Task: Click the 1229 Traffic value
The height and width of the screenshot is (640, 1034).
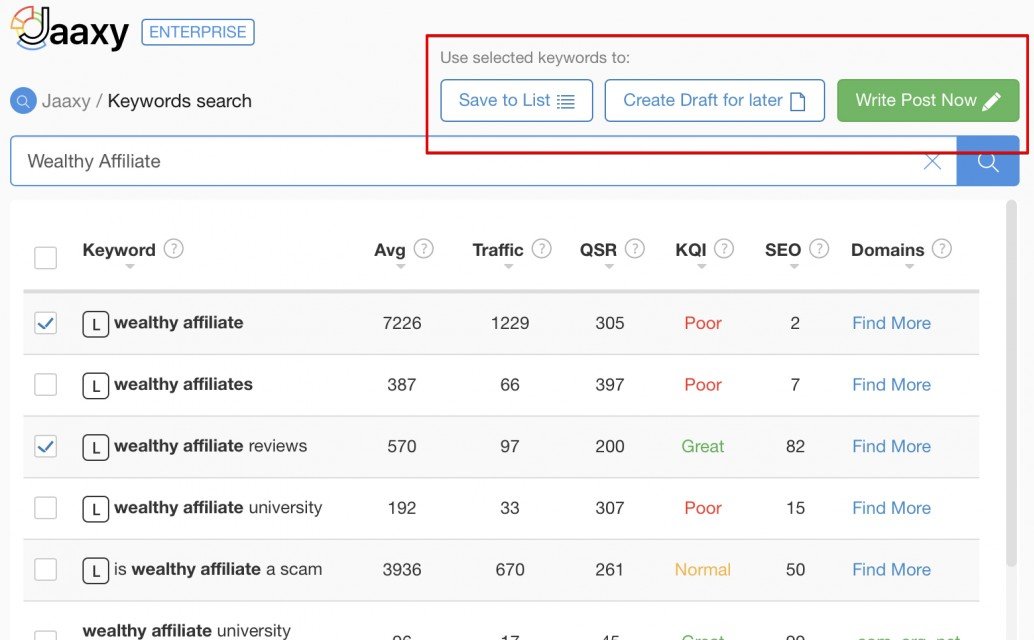Action: (x=510, y=323)
